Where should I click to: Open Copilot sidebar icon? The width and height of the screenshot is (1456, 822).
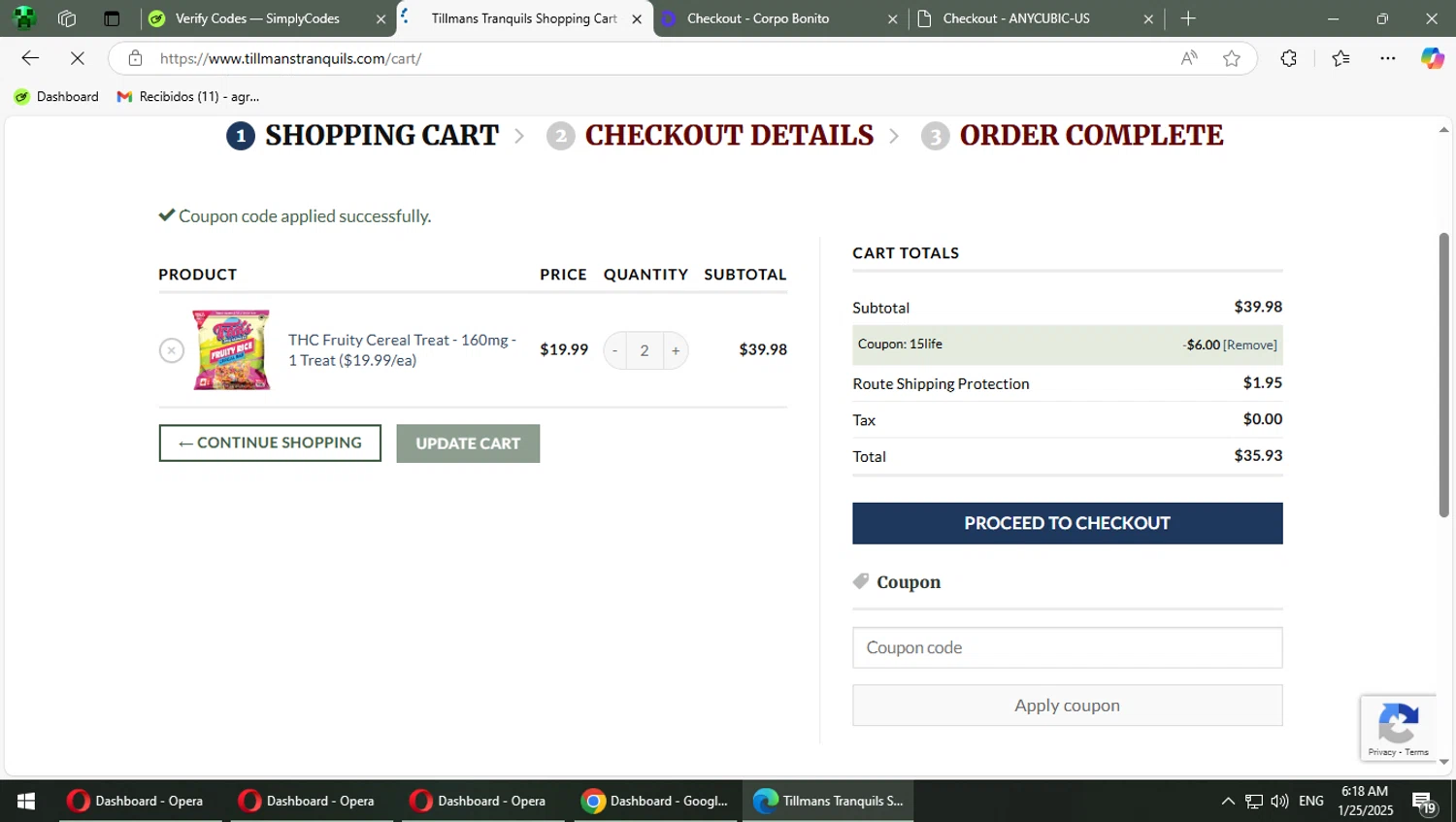click(x=1433, y=58)
